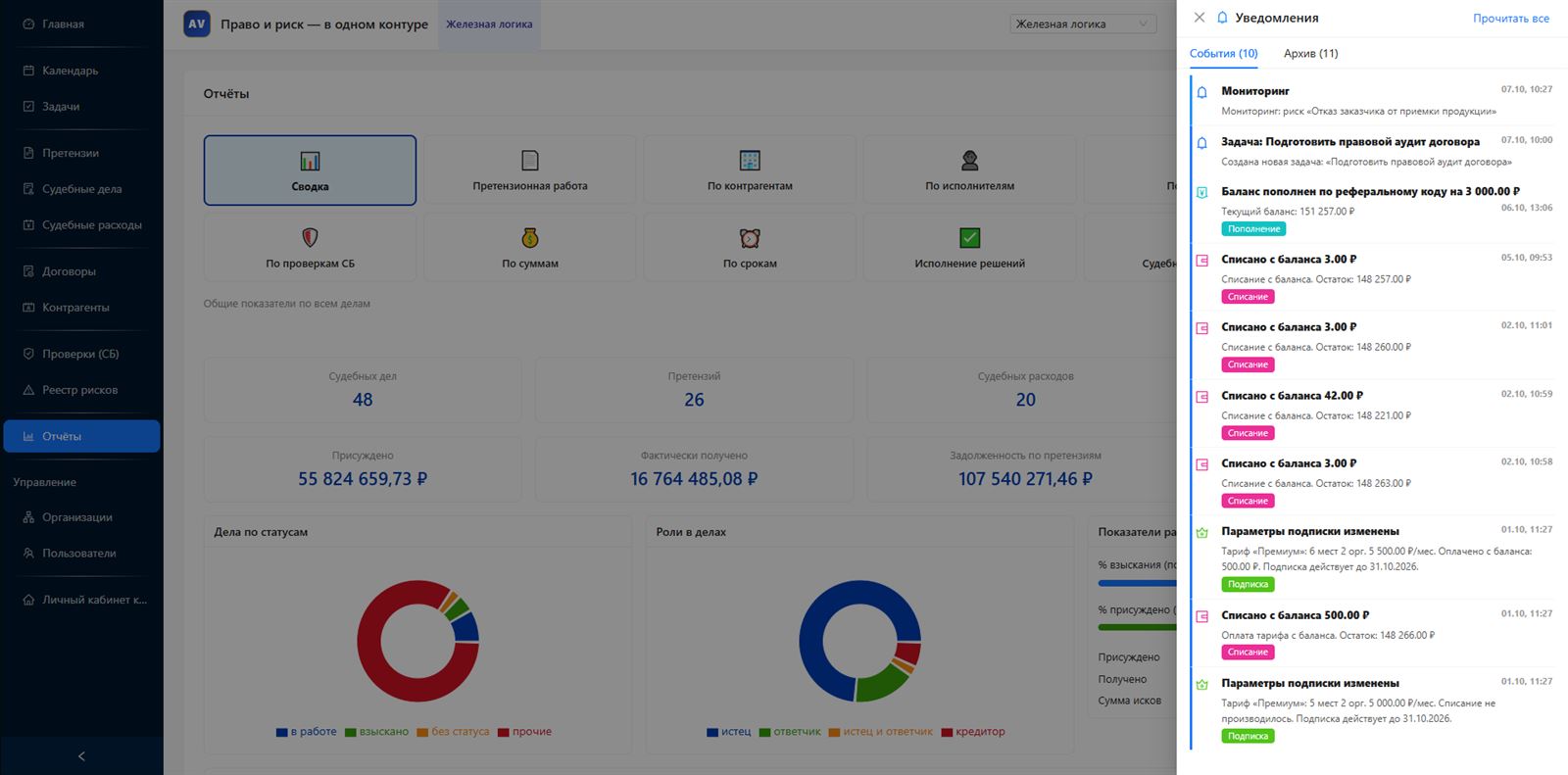
Task: Close the Уведомления panel
Action: point(1199,18)
